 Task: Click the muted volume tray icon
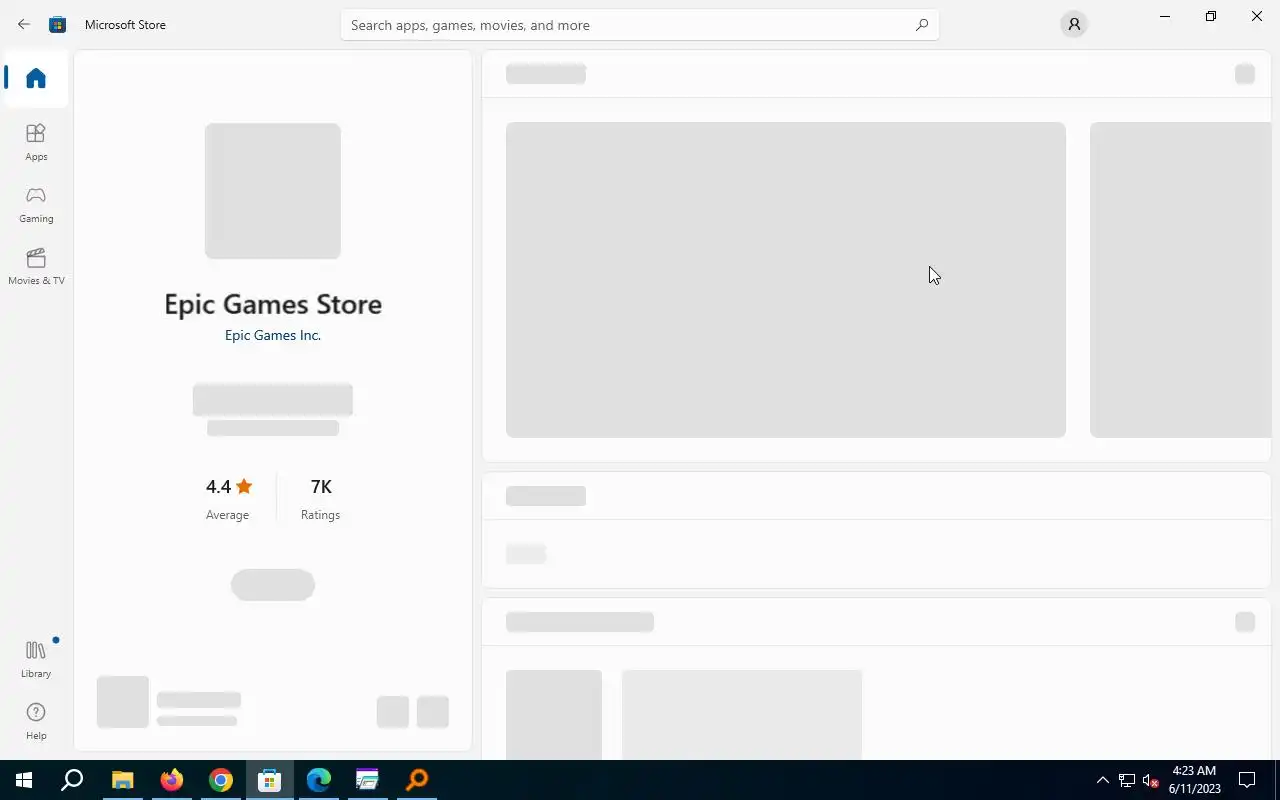(1151, 780)
